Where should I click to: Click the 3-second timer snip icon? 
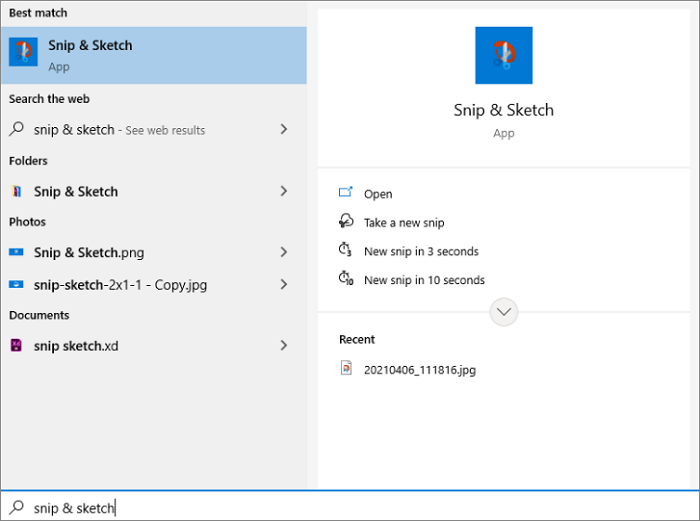346,251
